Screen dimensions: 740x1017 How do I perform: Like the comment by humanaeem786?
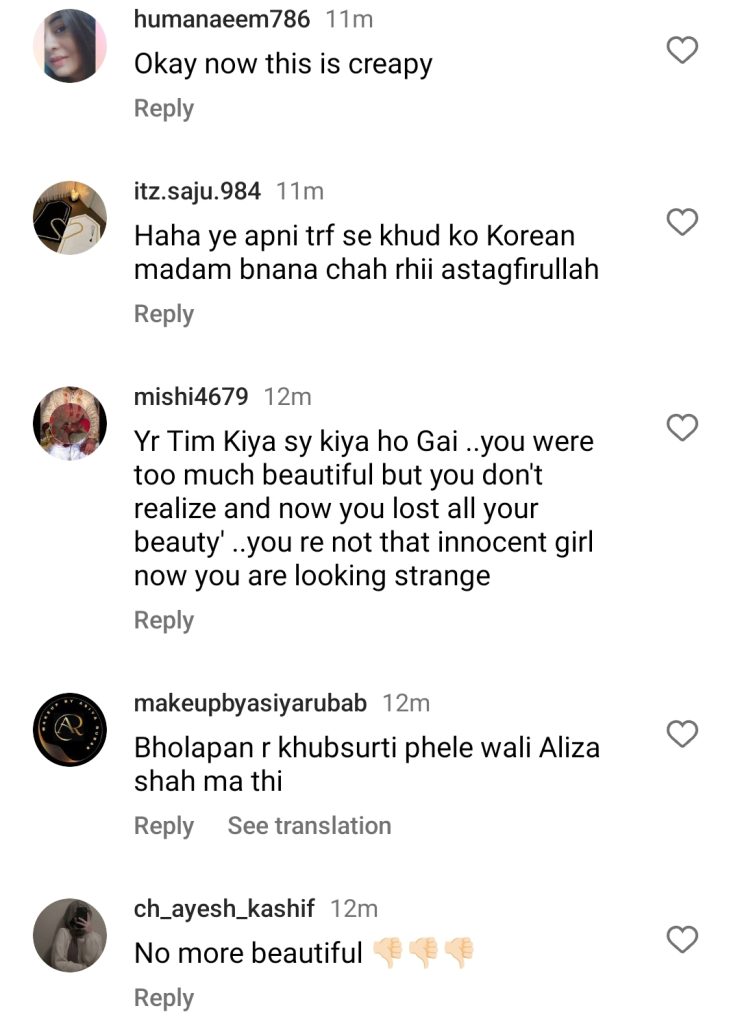[682, 51]
